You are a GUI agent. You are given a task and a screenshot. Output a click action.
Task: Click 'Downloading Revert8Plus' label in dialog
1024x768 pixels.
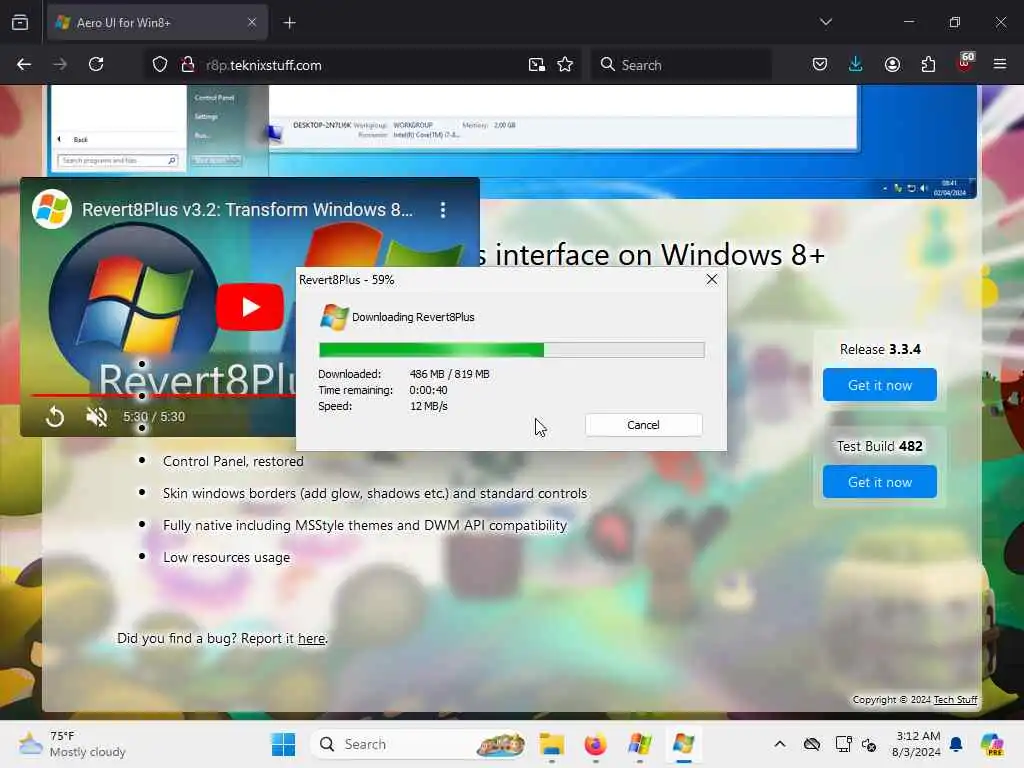click(x=413, y=317)
